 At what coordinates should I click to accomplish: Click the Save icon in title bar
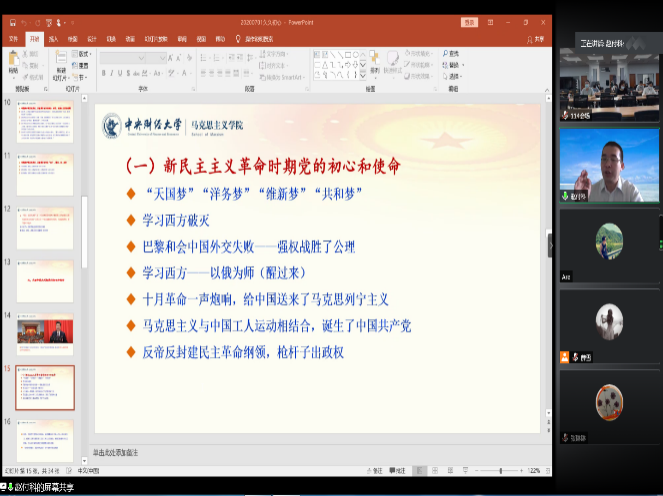click(10, 21)
